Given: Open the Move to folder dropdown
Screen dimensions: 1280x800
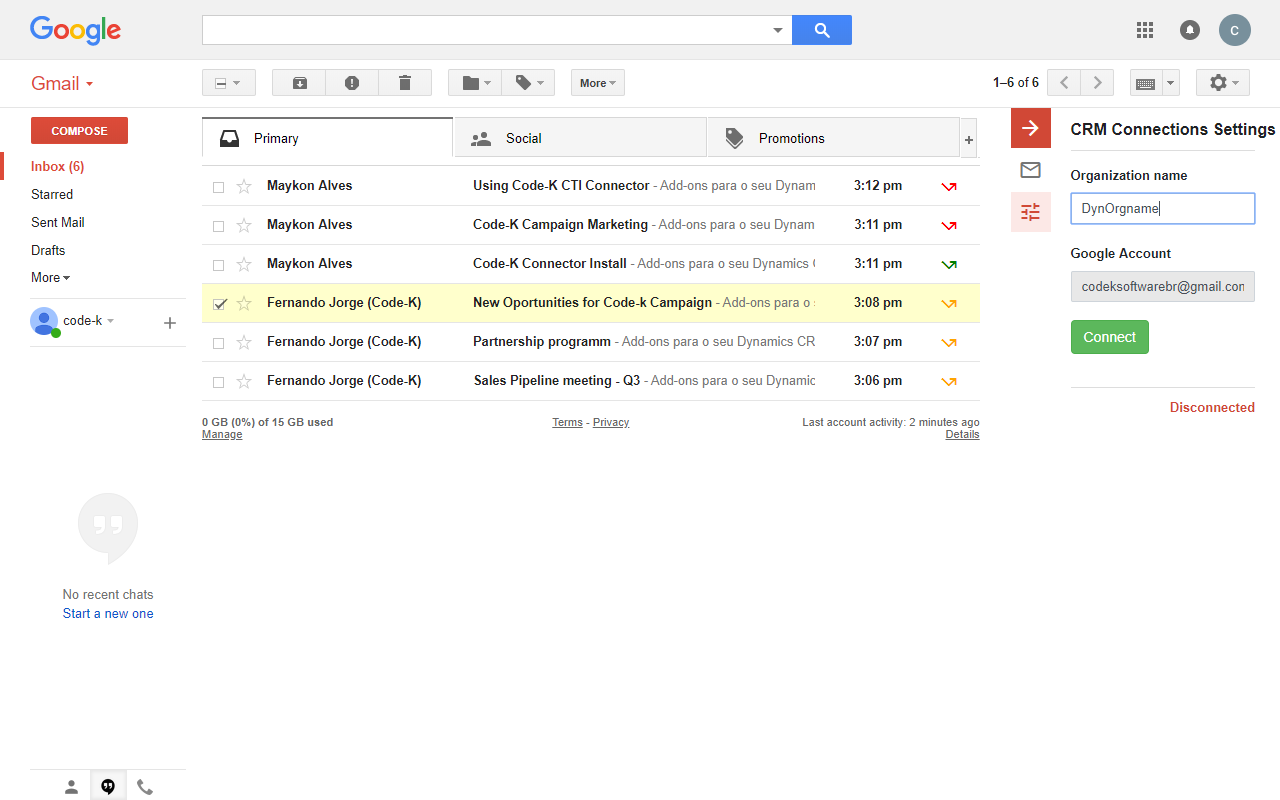Looking at the screenshot, I should click(x=475, y=83).
